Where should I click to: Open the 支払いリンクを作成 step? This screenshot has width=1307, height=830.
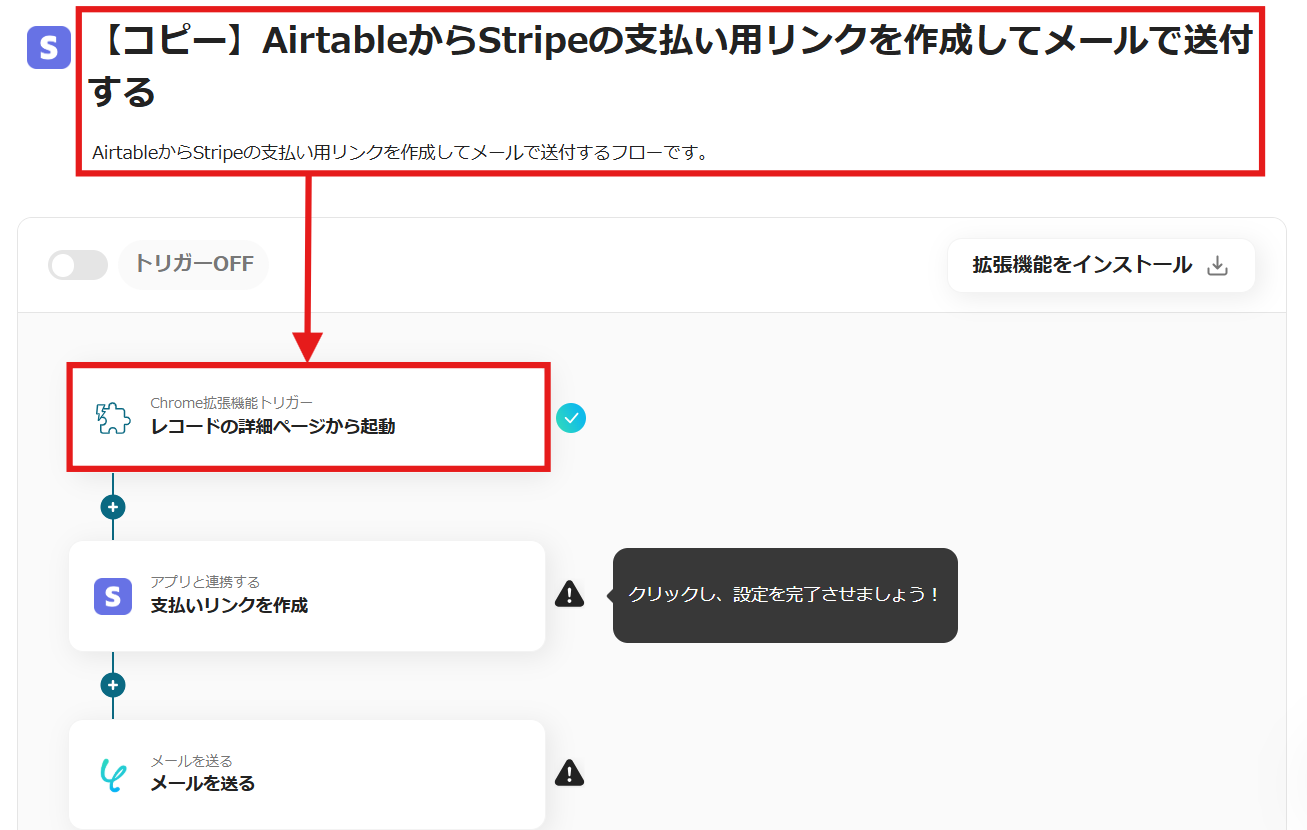click(x=307, y=596)
